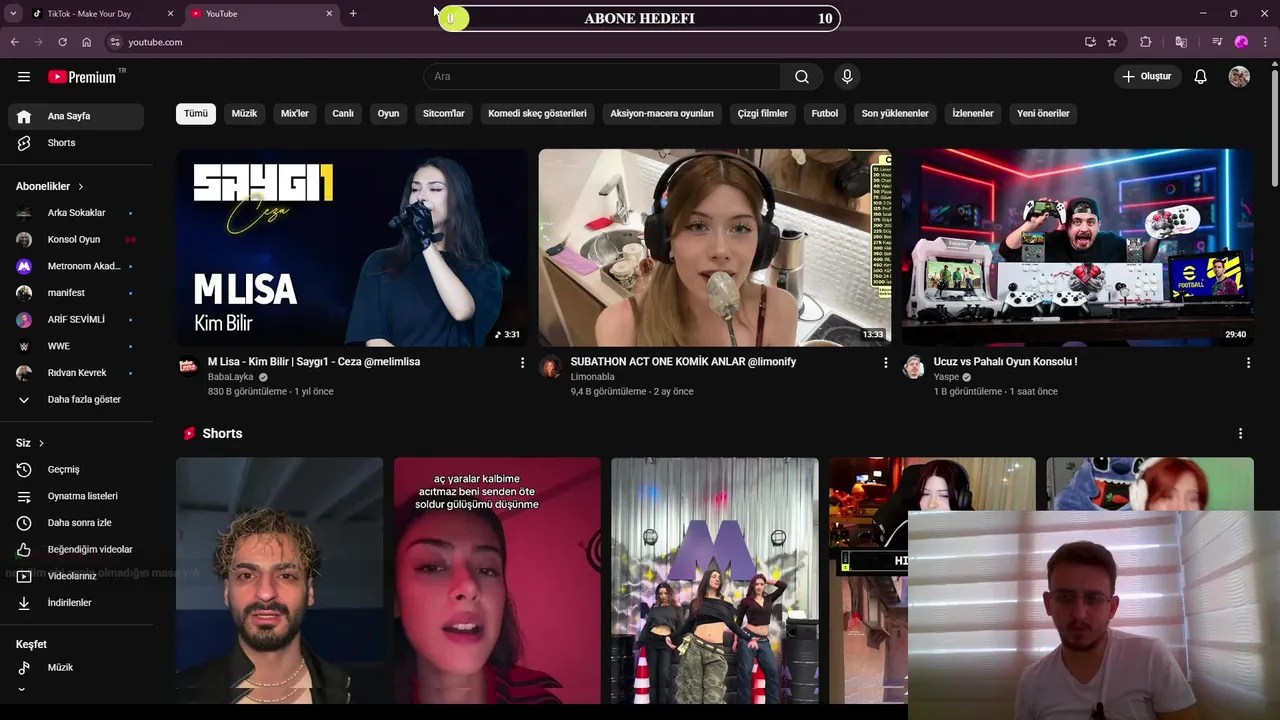This screenshot has height=720, width=1280.
Task: Expand the Siz section chevron
Action: coord(41,443)
